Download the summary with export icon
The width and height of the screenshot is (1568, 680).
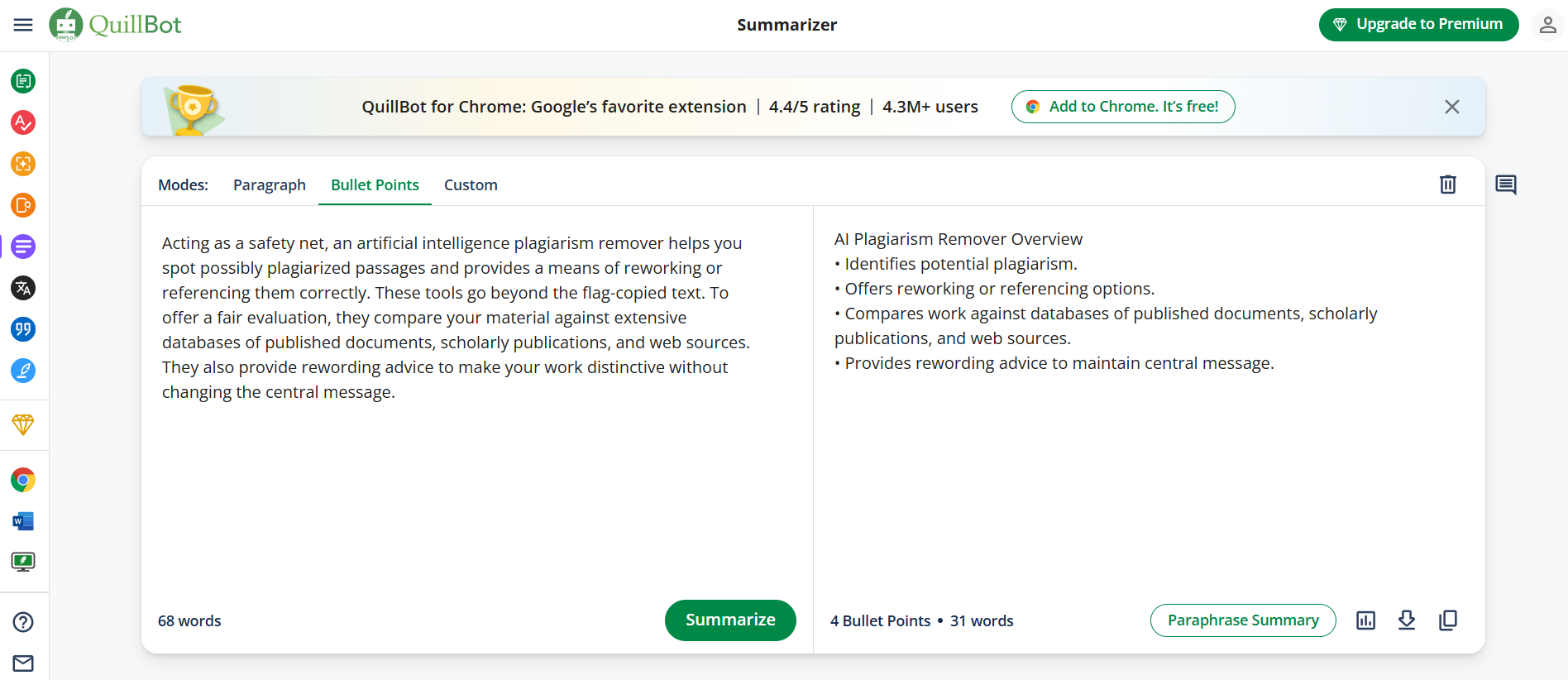point(1407,620)
